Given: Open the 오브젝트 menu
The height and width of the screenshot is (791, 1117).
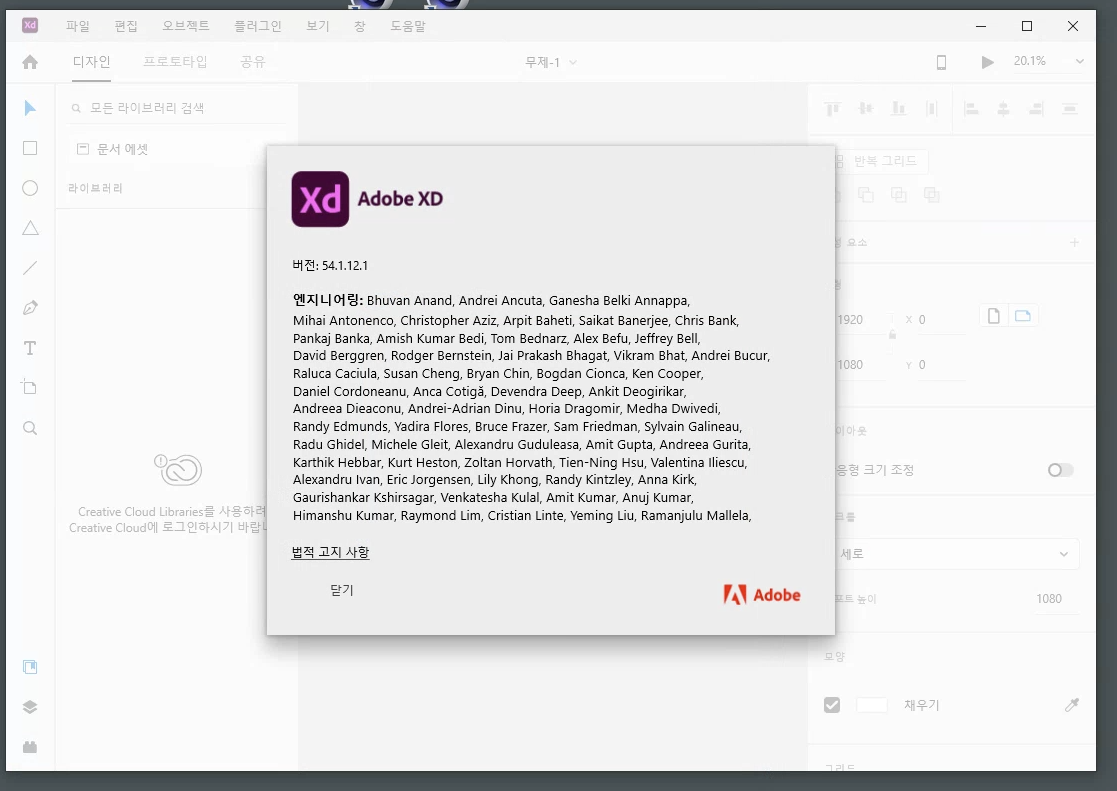Looking at the screenshot, I should click(186, 26).
